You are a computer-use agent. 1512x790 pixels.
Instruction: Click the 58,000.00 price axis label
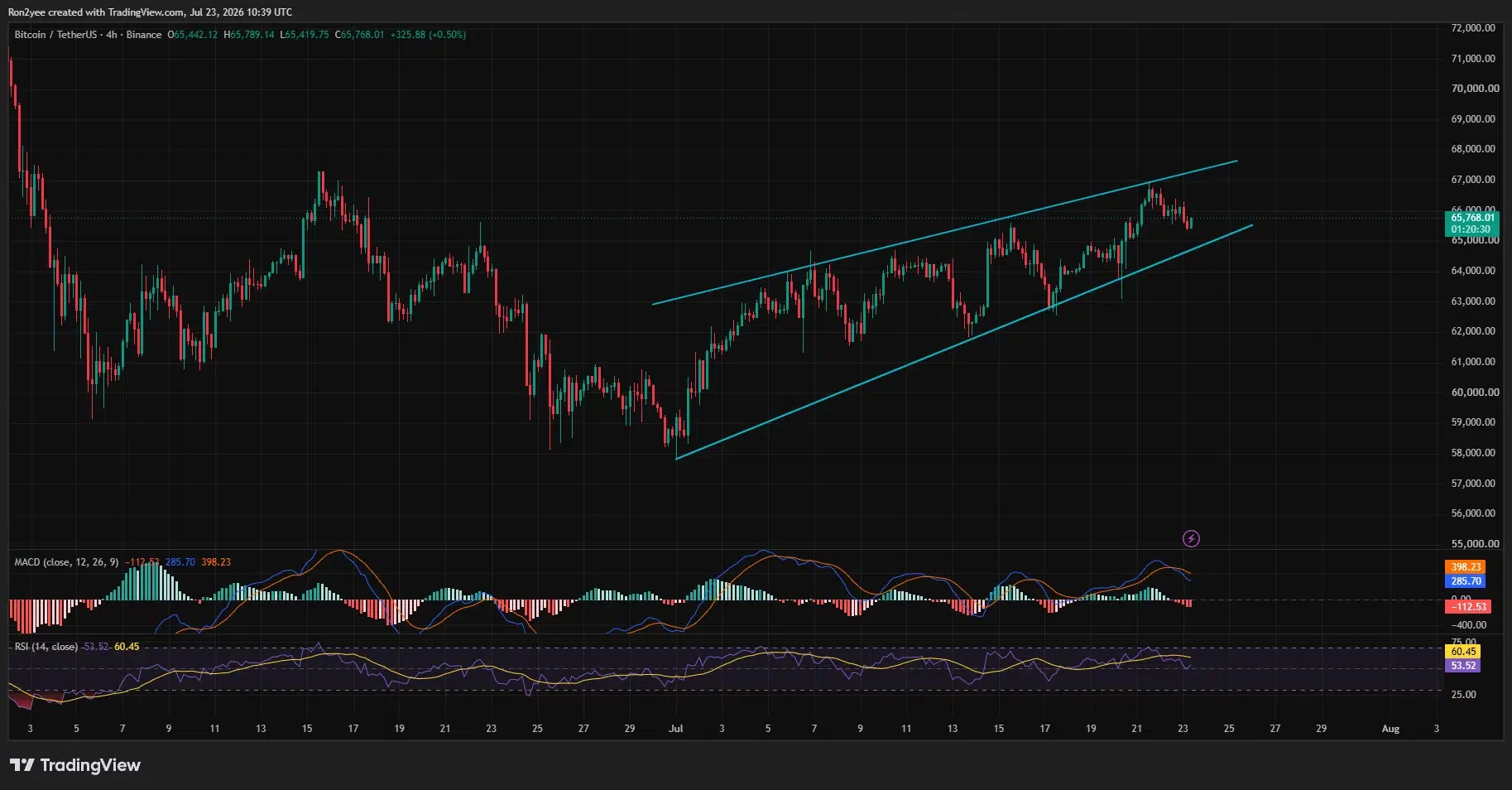coord(1473,453)
